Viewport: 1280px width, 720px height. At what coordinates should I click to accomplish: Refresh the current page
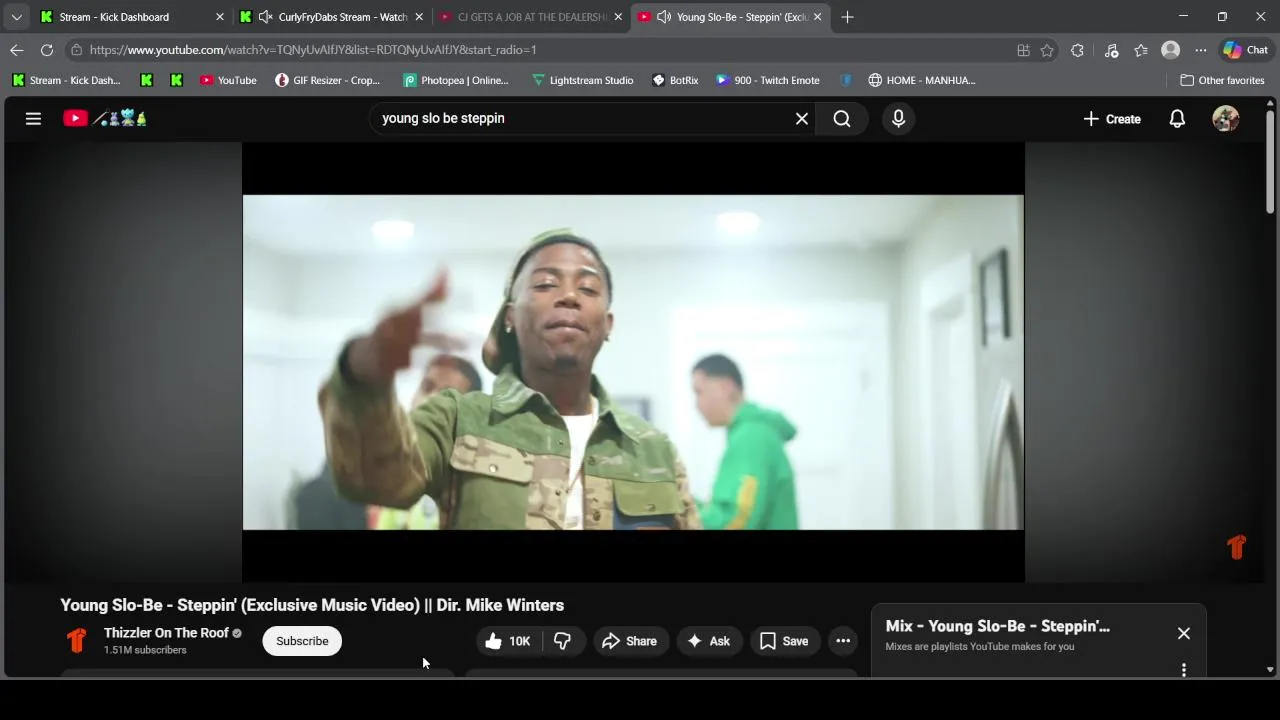pos(47,50)
